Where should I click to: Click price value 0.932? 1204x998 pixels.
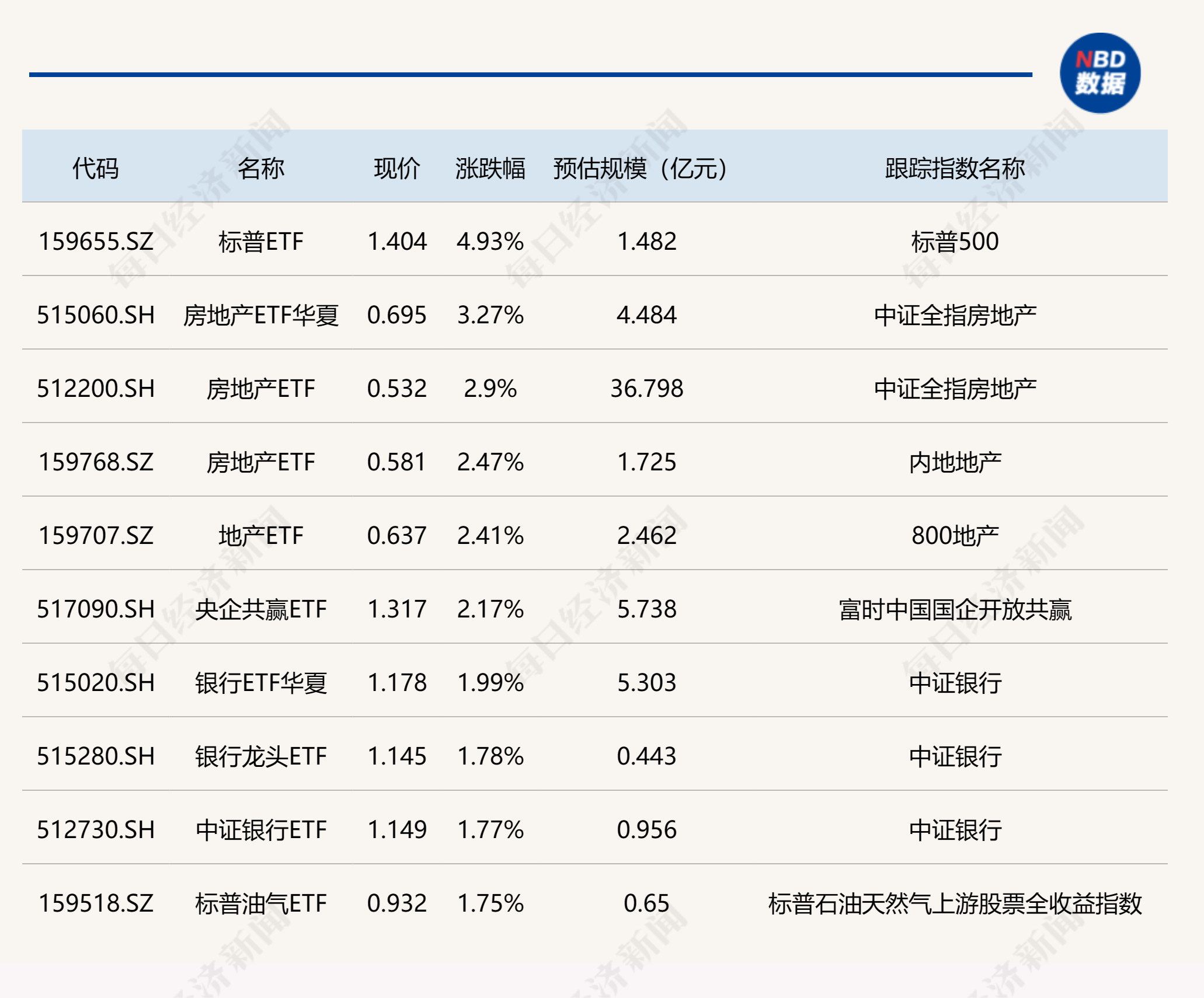[397, 903]
